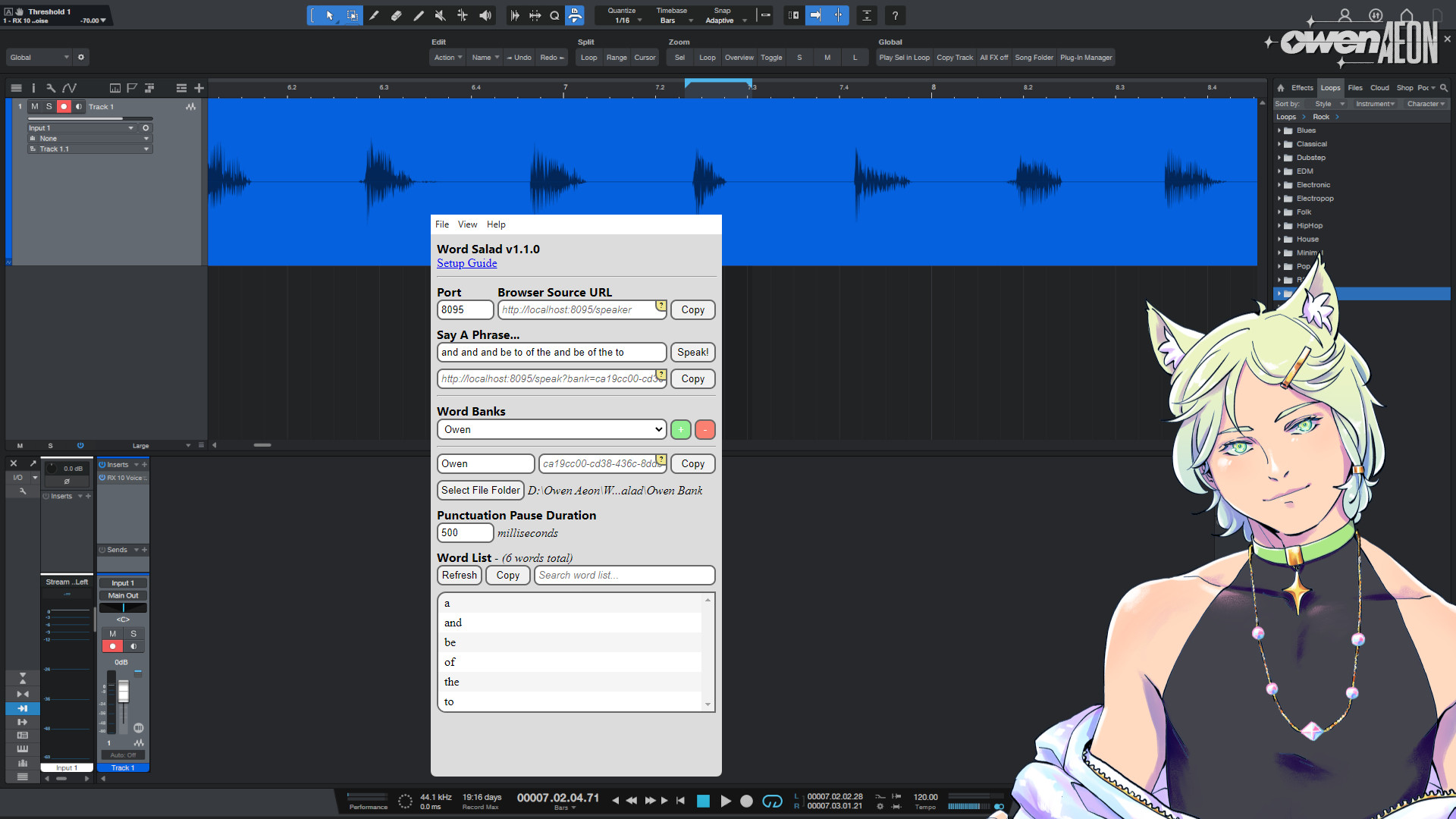This screenshot has width=1456, height=819.
Task: Toggle autoscroll arrow button in toolbar
Action: 816,15
